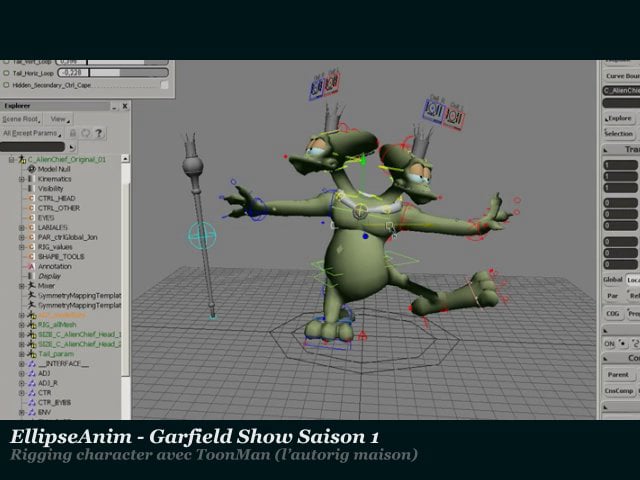640x480 pixels.
Task: Click the Kinematics property icon
Action: [30, 179]
